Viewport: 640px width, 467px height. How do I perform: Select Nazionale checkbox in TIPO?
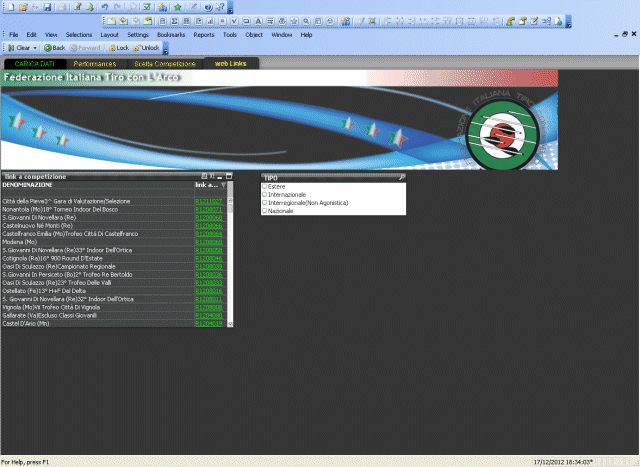264,211
